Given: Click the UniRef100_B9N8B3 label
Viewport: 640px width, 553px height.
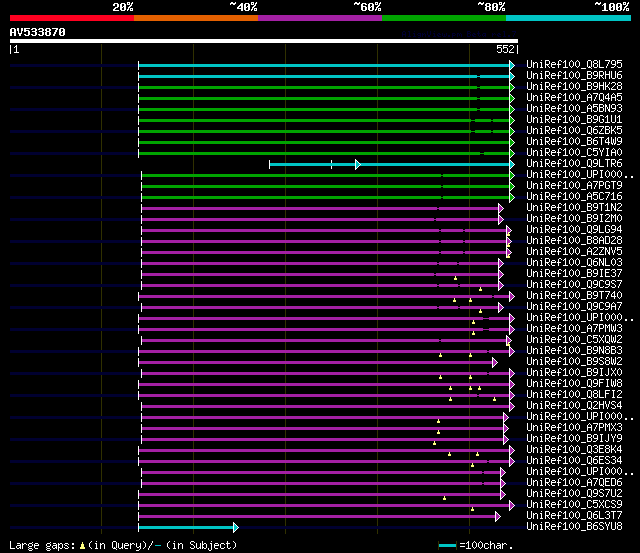Looking at the screenshot, I should point(574,351).
